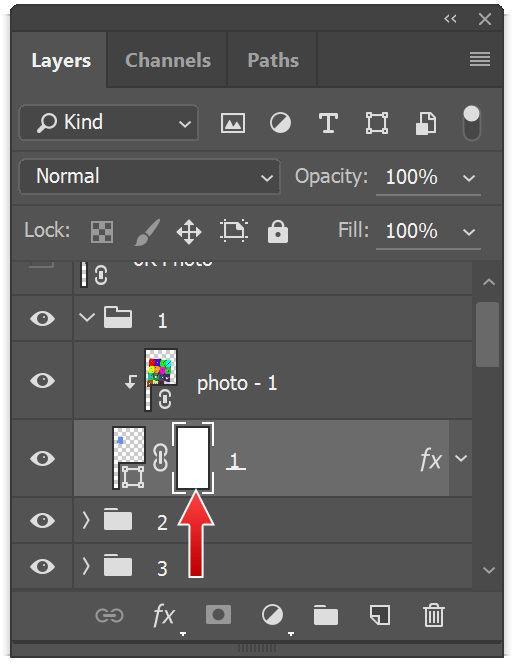
Task: Switch to the Paths tab
Action: (x=273, y=60)
